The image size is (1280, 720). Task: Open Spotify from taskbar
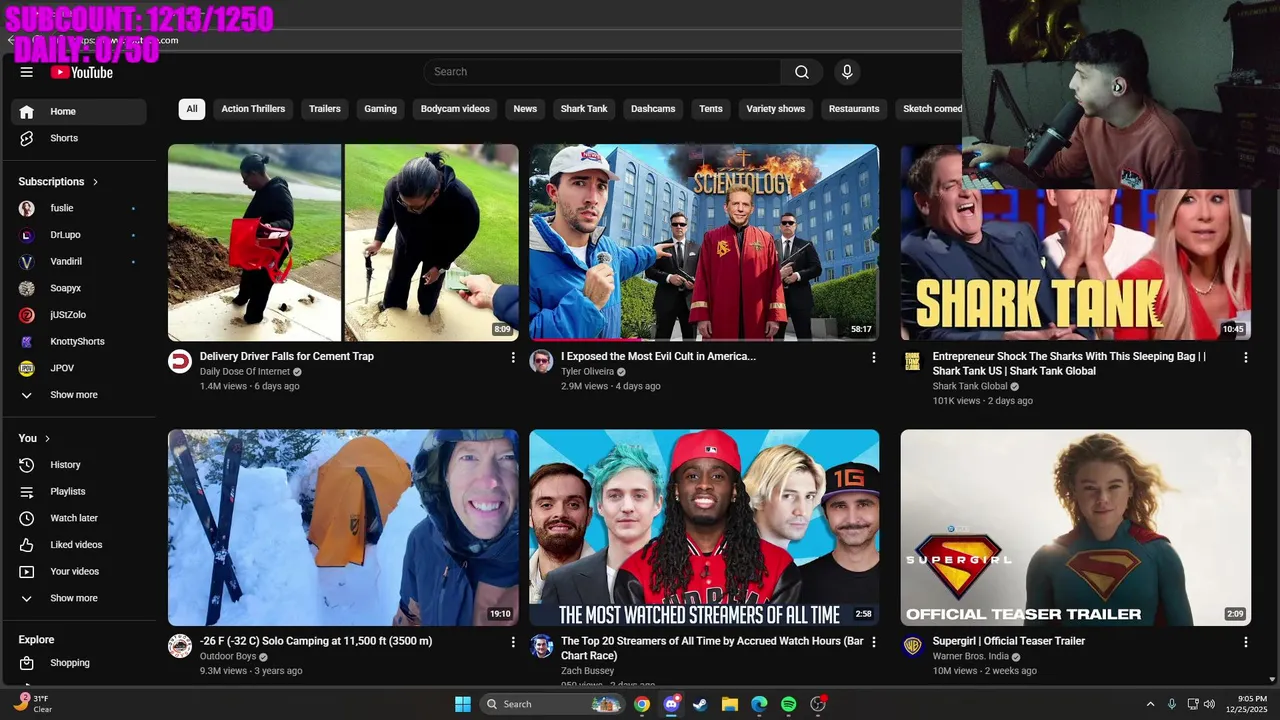788,704
